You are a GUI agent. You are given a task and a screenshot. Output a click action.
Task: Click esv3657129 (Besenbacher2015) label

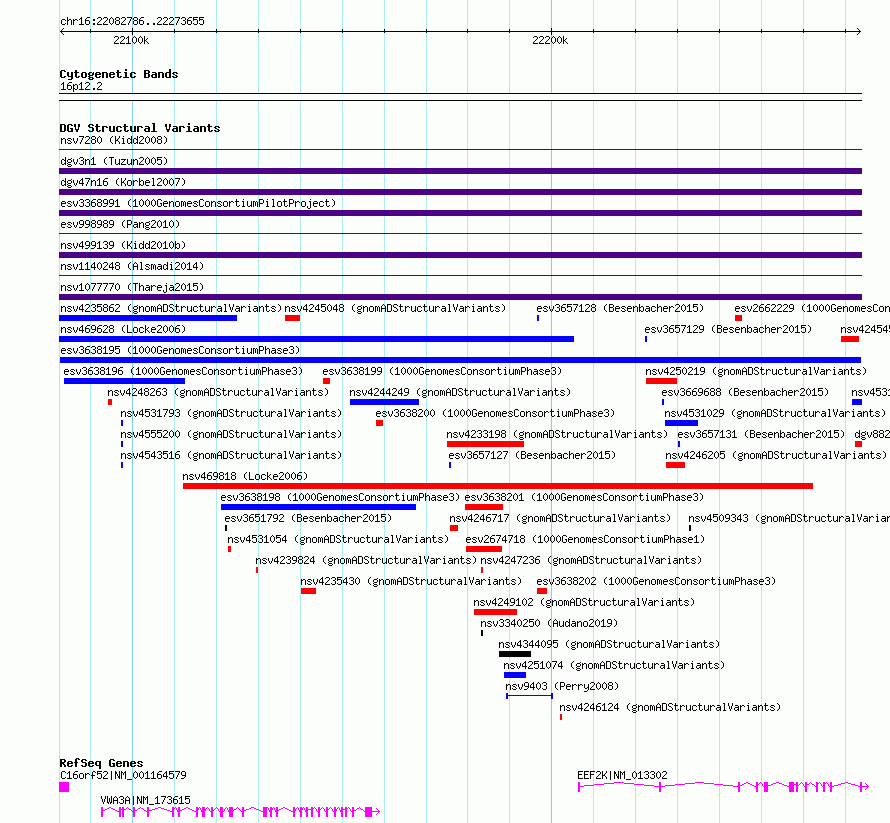tap(728, 329)
